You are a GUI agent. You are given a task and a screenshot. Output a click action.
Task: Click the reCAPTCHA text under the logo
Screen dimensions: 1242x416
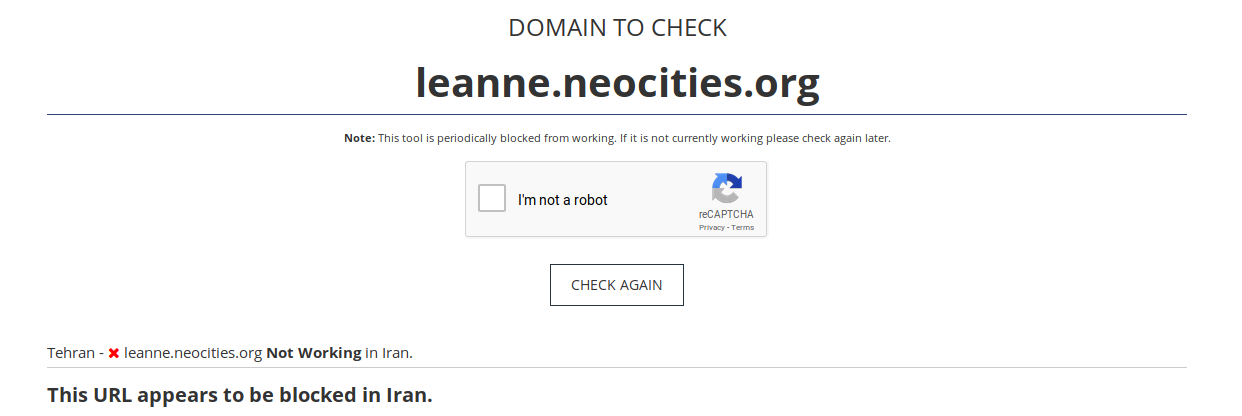point(726,214)
